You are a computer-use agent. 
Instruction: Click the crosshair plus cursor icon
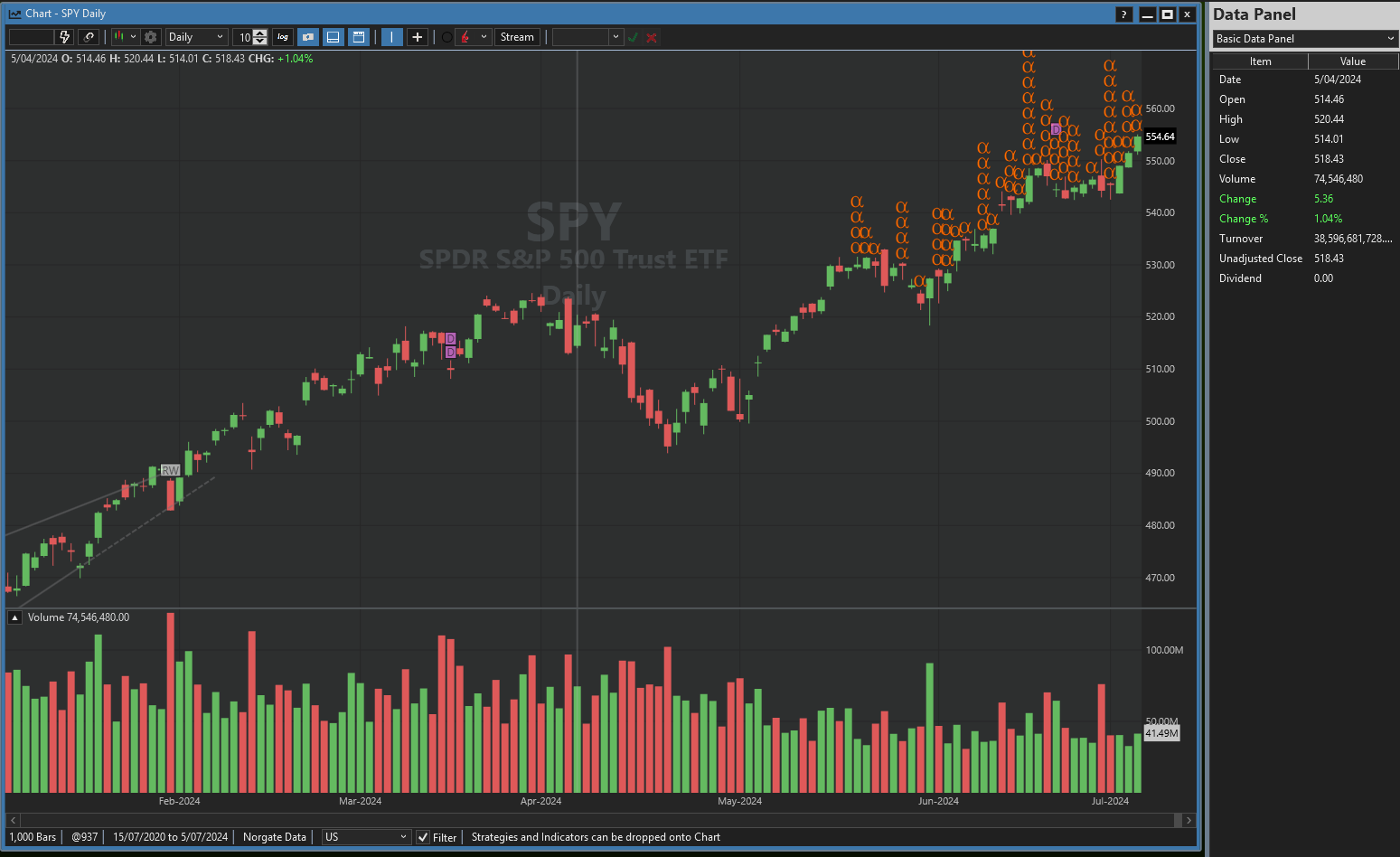click(x=417, y=37)
